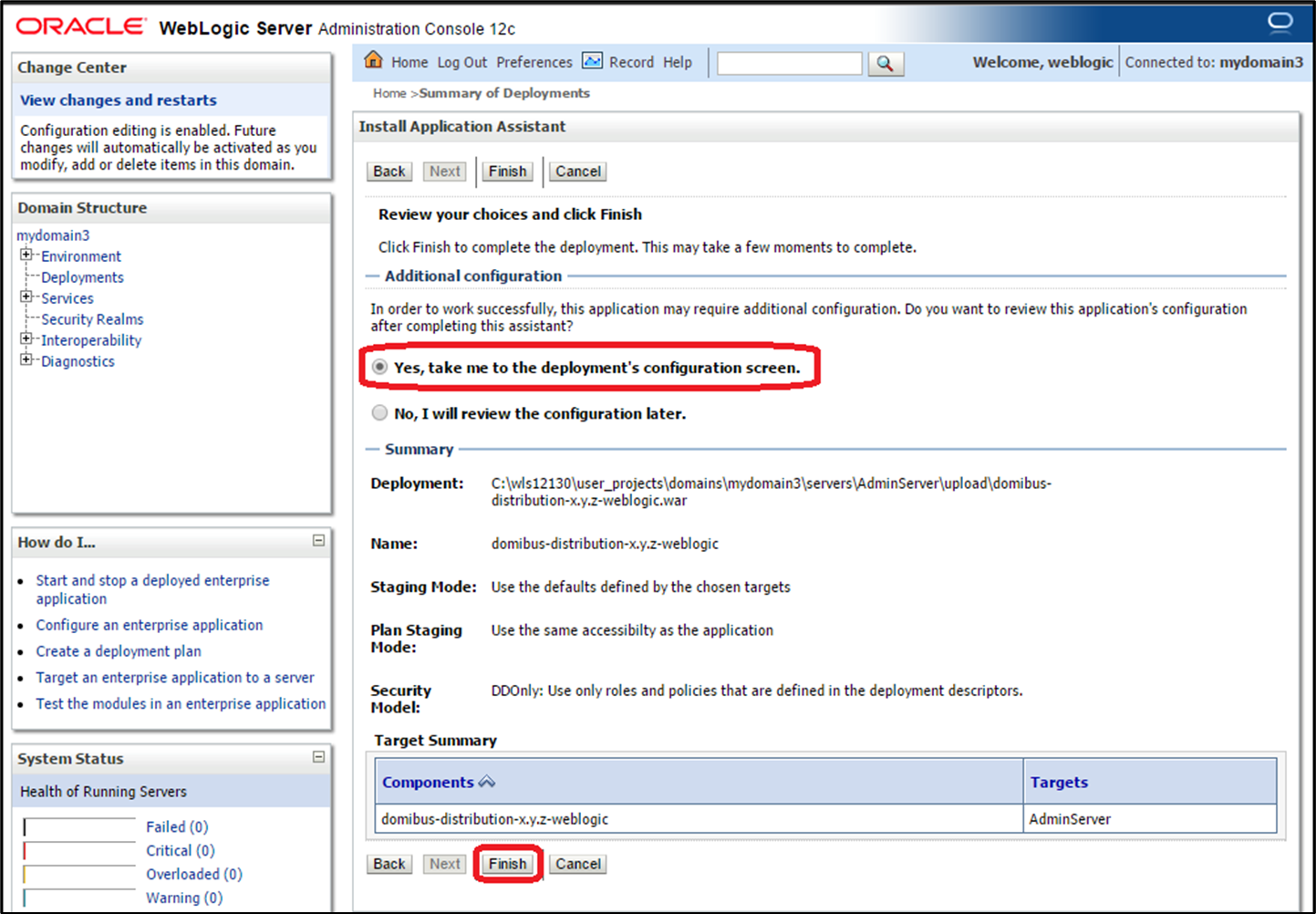Click the top Cancel button
Viewport: 1316px width, 914px height.
pos(578,171)
